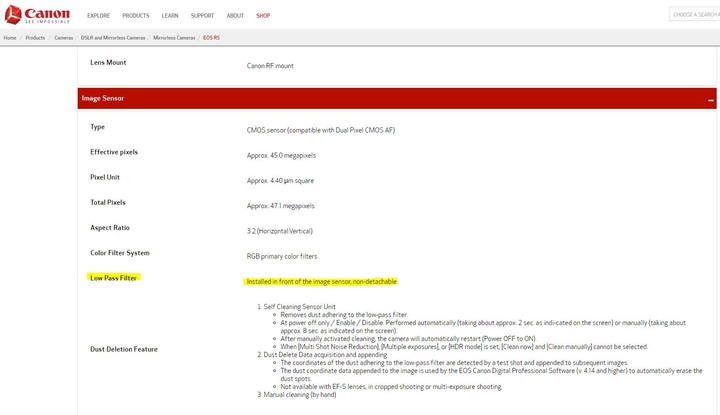Click the Canon logo
Image resolution: width=720 pixels, height=415 pixels.
pyautogui.click(x=37, y=14)
